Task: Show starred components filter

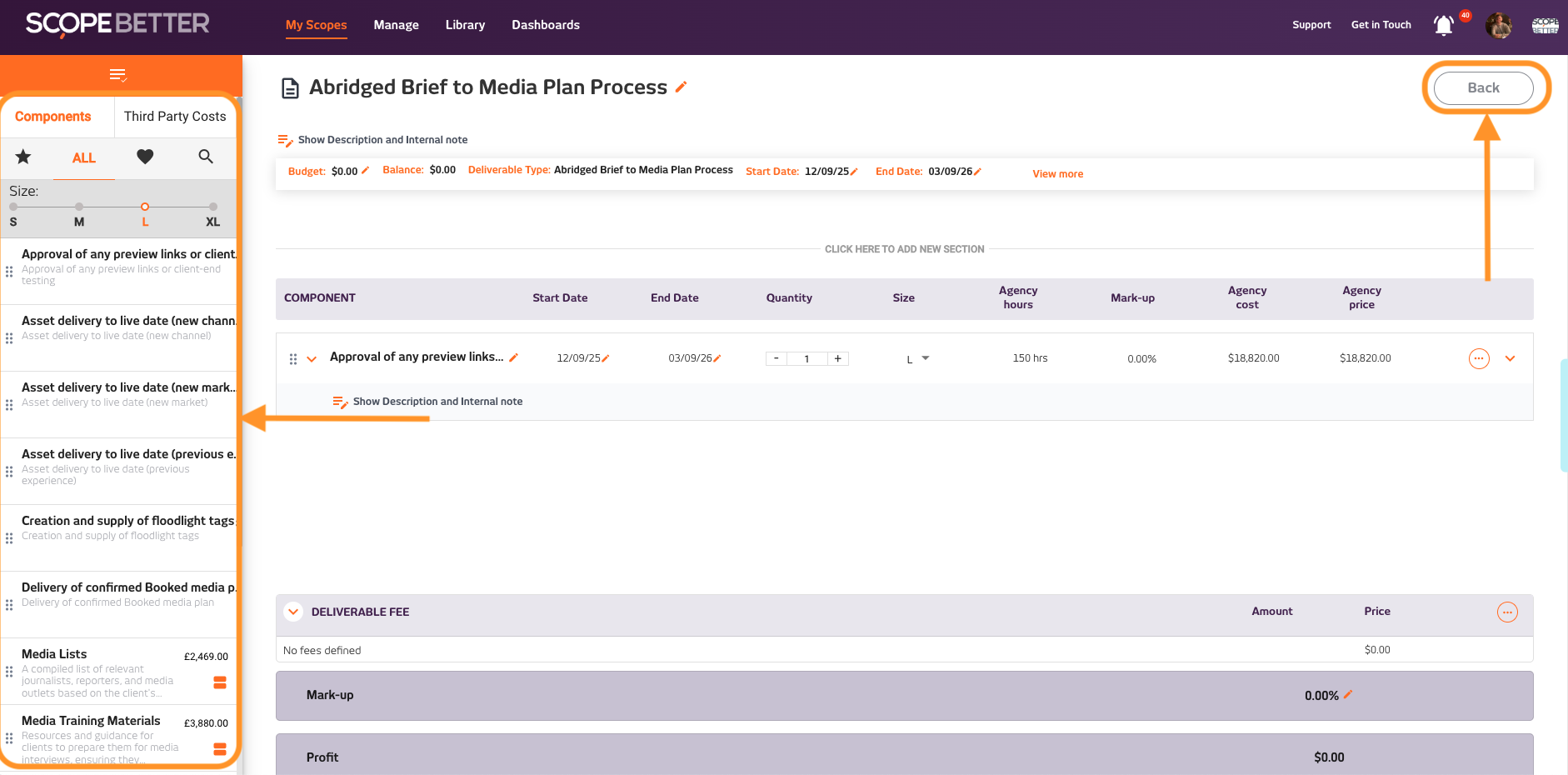Action: coord(23,157)
